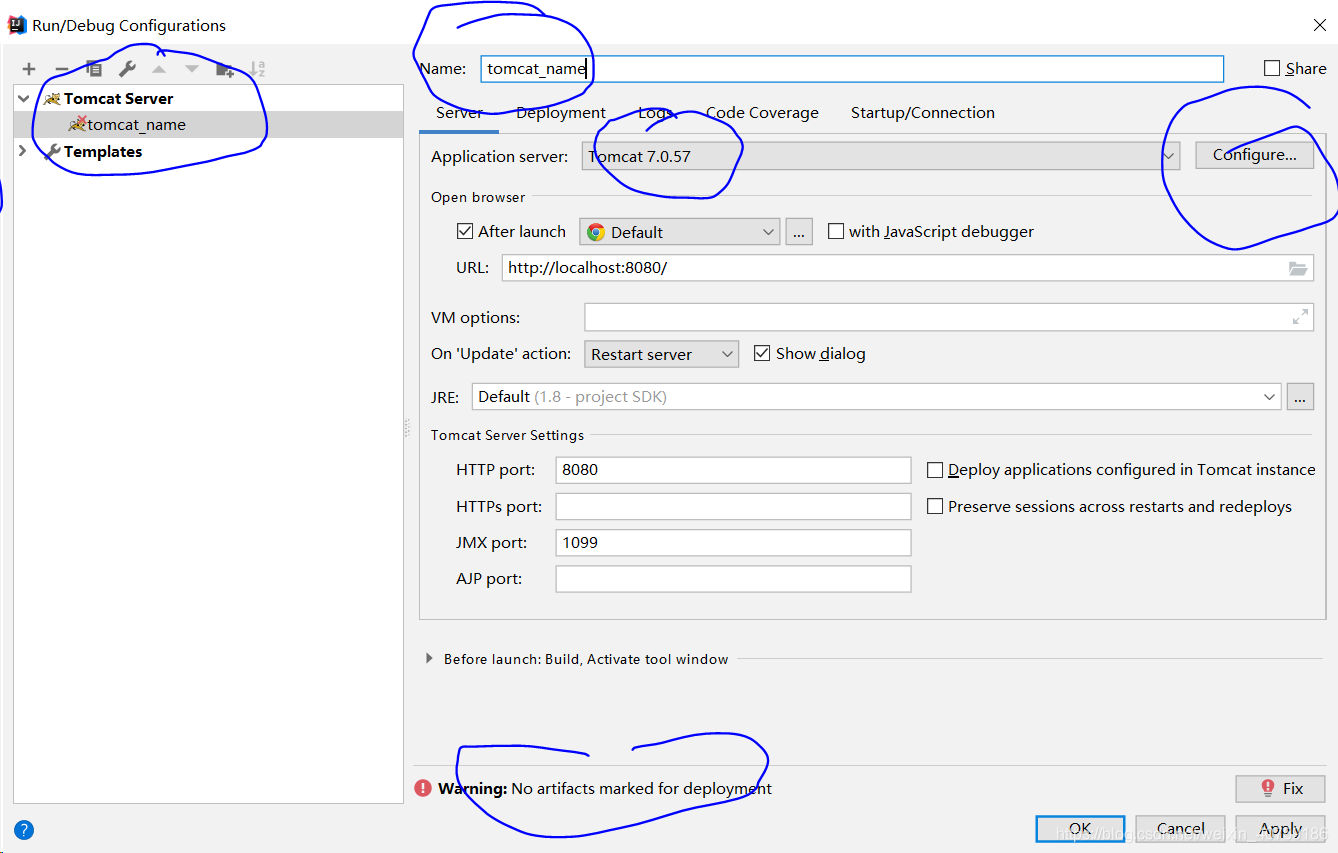
Task: Click into the VM options field
Action: [948, 317]
